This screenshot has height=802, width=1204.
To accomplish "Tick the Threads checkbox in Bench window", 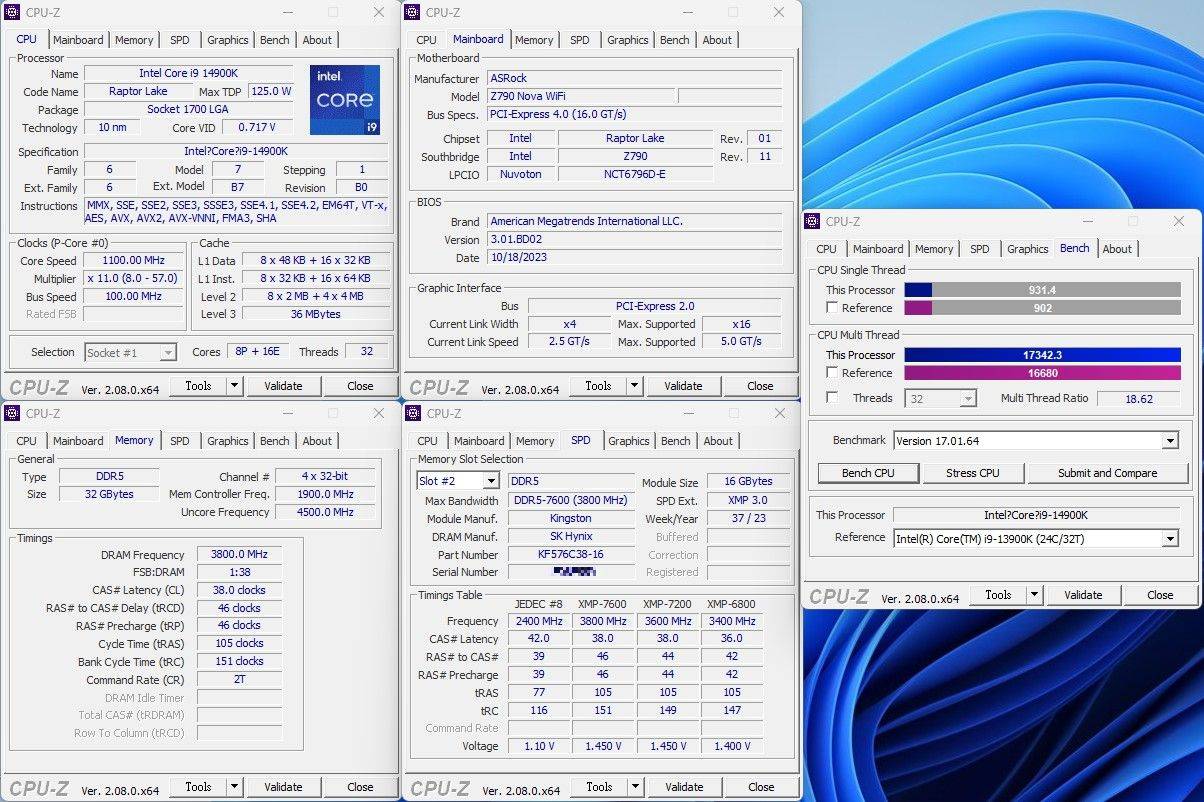I will point(832,398).
